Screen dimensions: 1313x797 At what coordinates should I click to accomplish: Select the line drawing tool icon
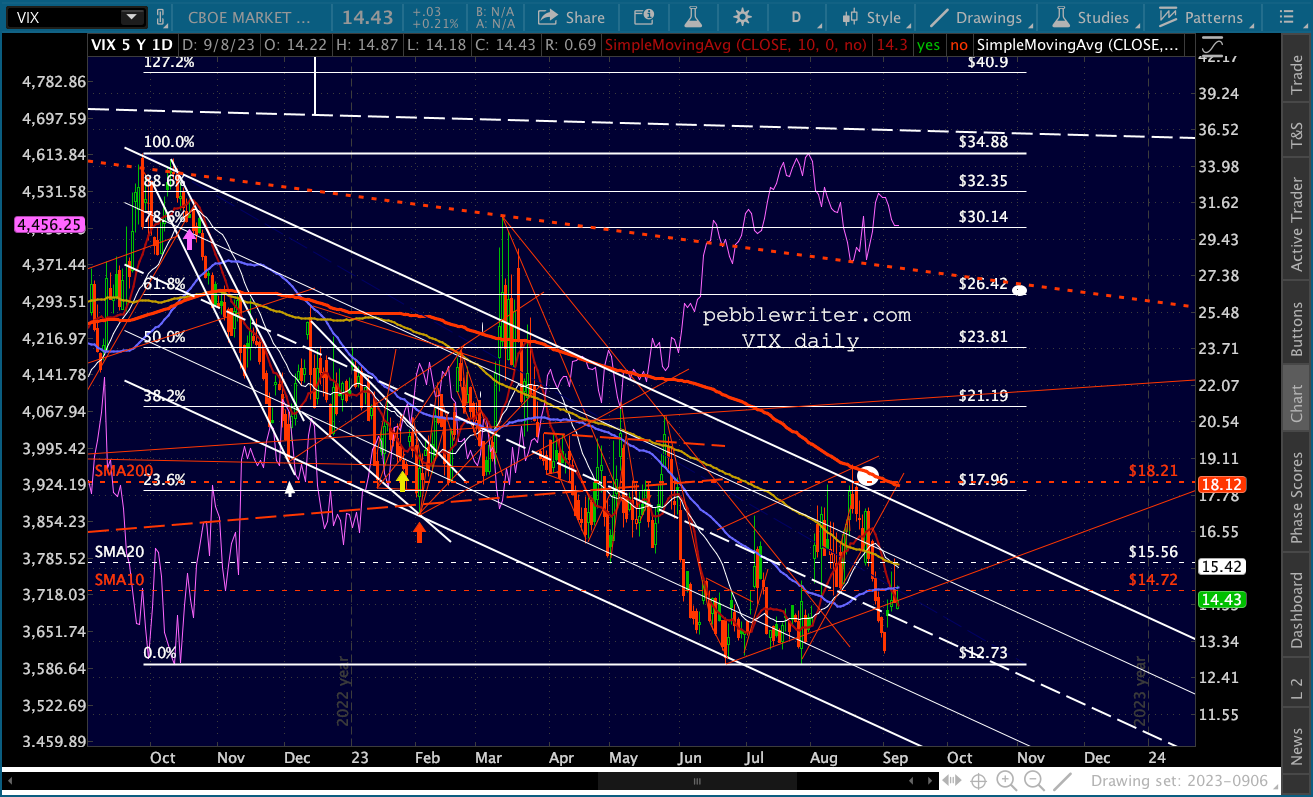(1064, 781)
